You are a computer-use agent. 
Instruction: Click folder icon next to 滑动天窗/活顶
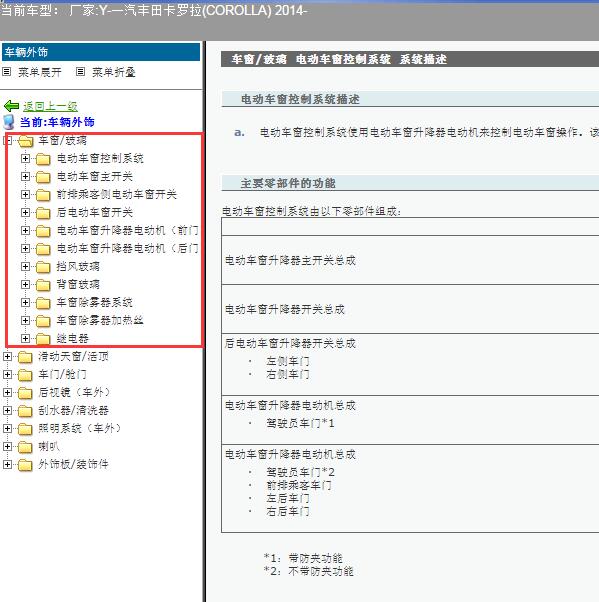pos(25,357)
